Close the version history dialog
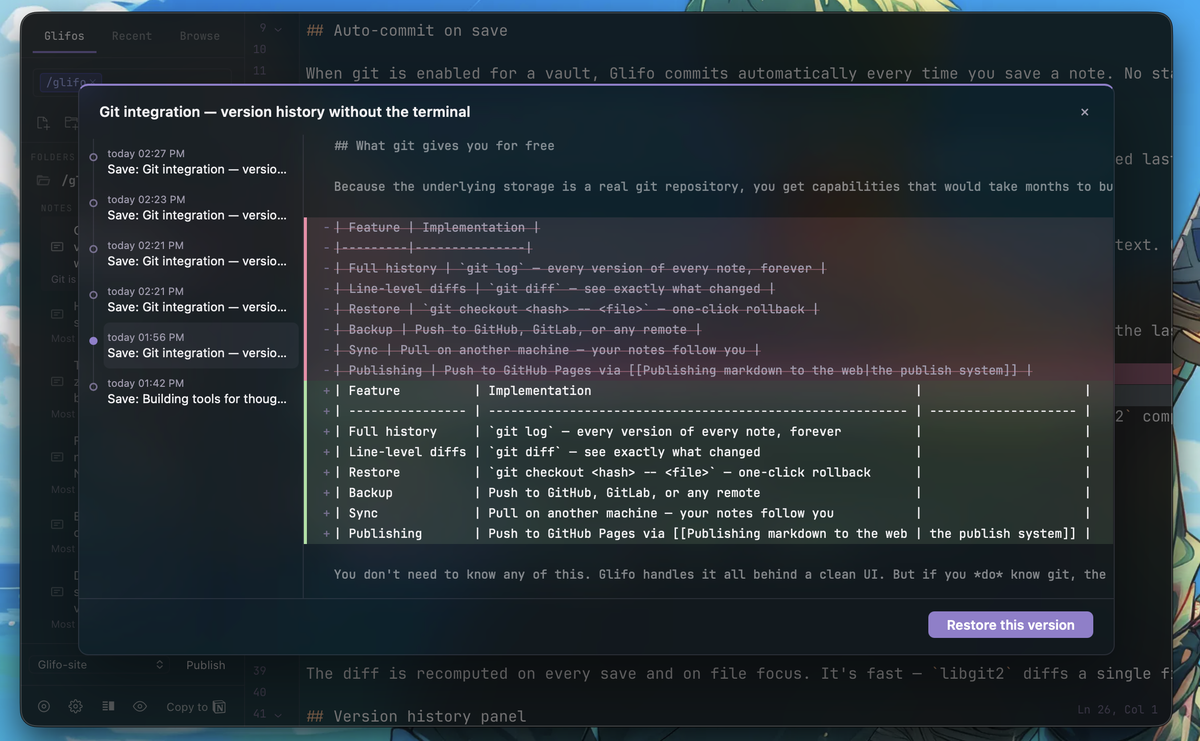The width and height of the screenshot is (1200, 741). coord(1085,112)
